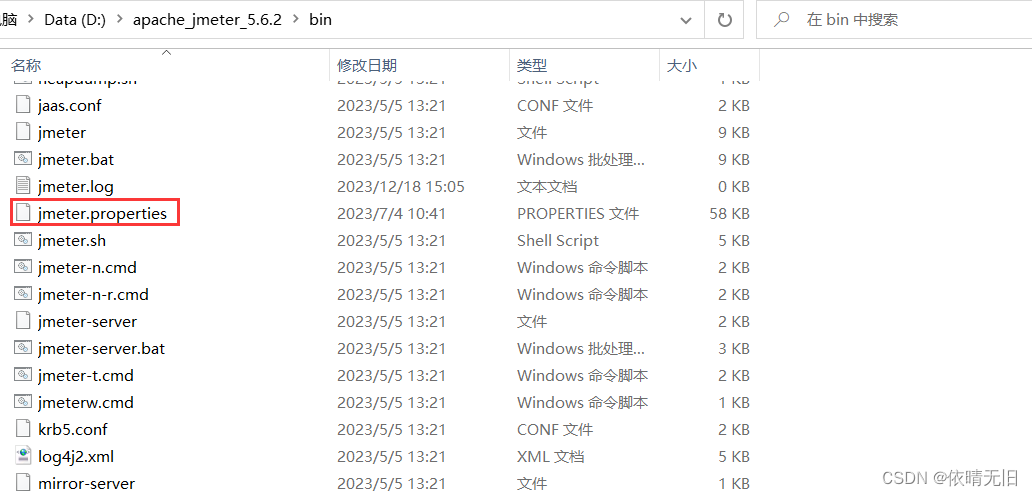This screenshot has height=496, width=1032.
Task: Click the 2023/12/18 15:05 modified date
Action: 401,186
